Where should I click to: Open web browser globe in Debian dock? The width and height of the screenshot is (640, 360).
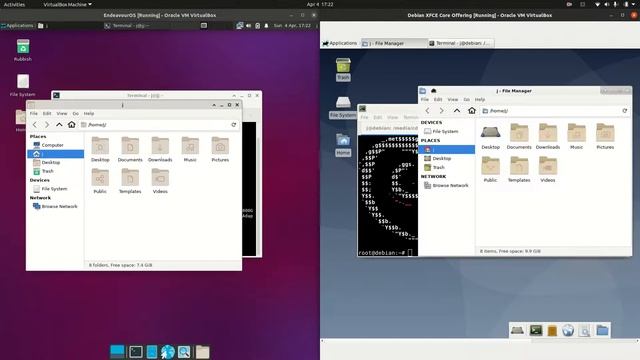pyautogui.click(x=568, y=330)
